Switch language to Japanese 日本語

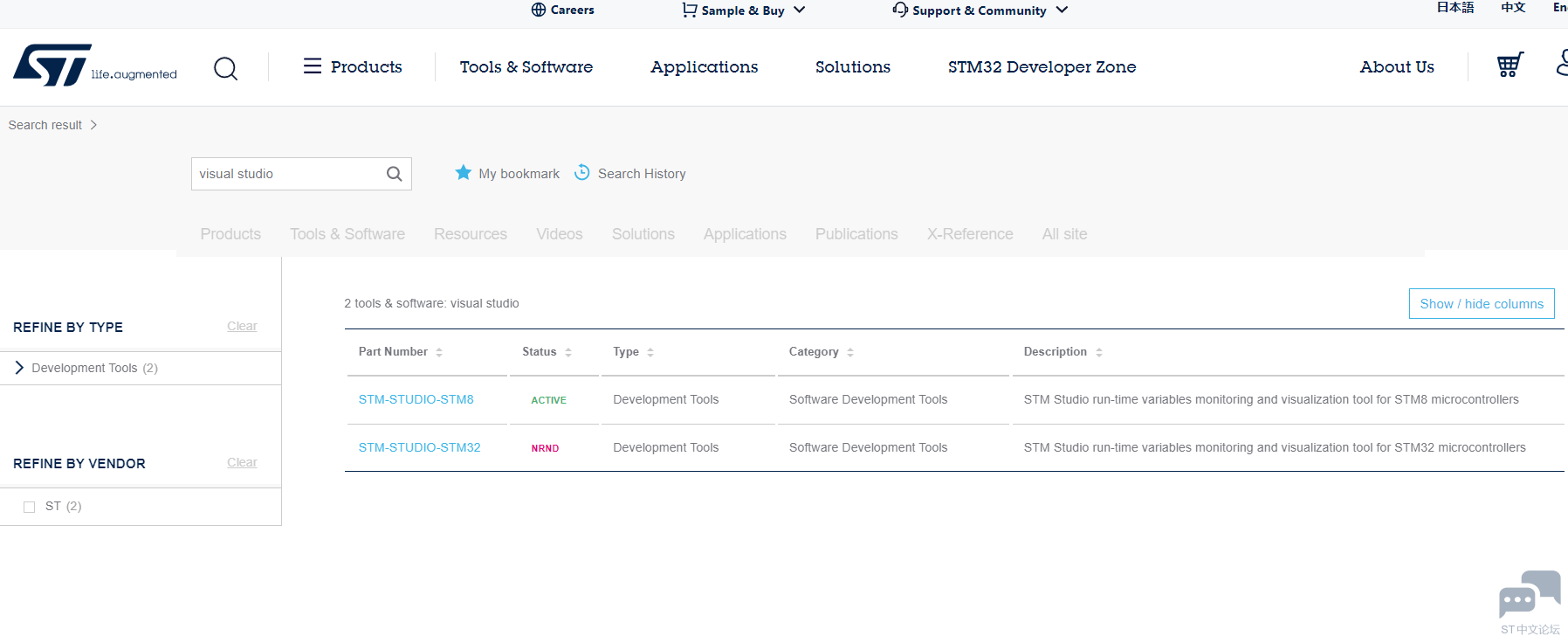pos(1455,7)
